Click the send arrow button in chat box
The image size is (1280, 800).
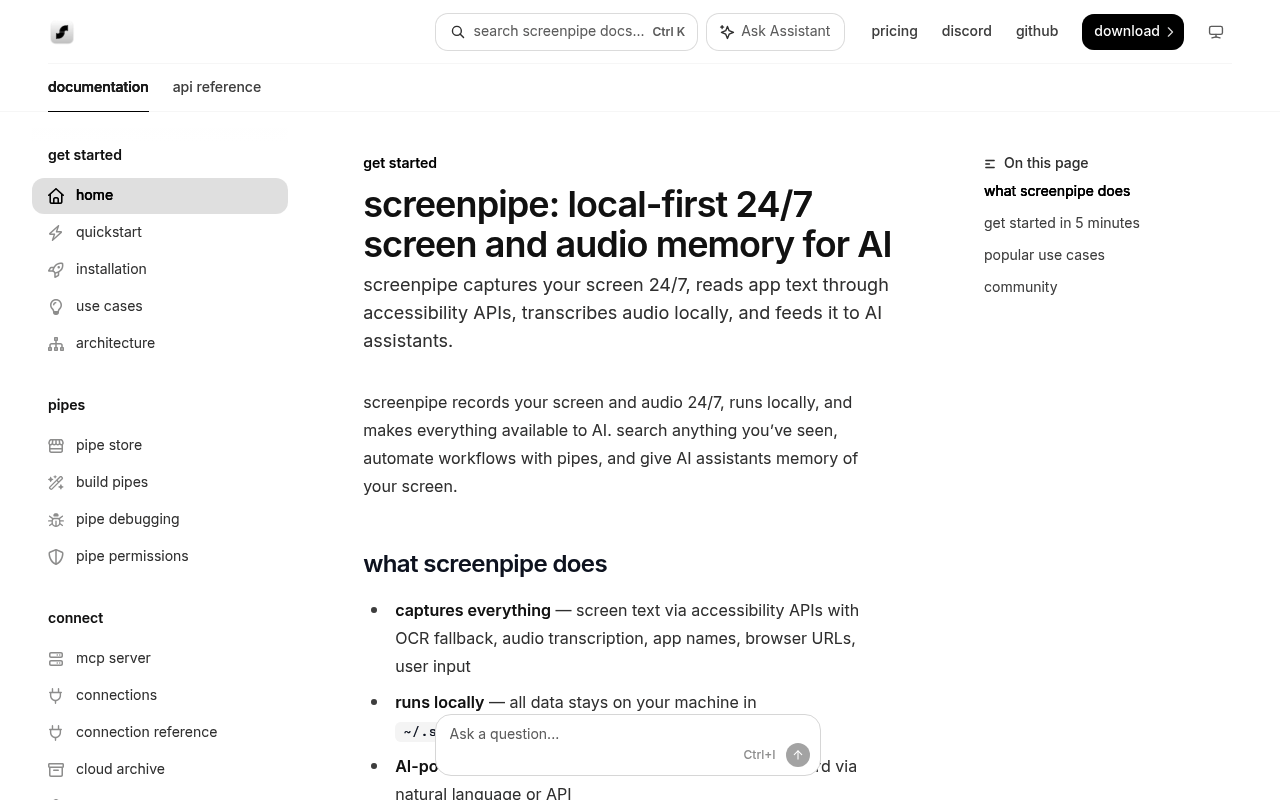[798, 755]
